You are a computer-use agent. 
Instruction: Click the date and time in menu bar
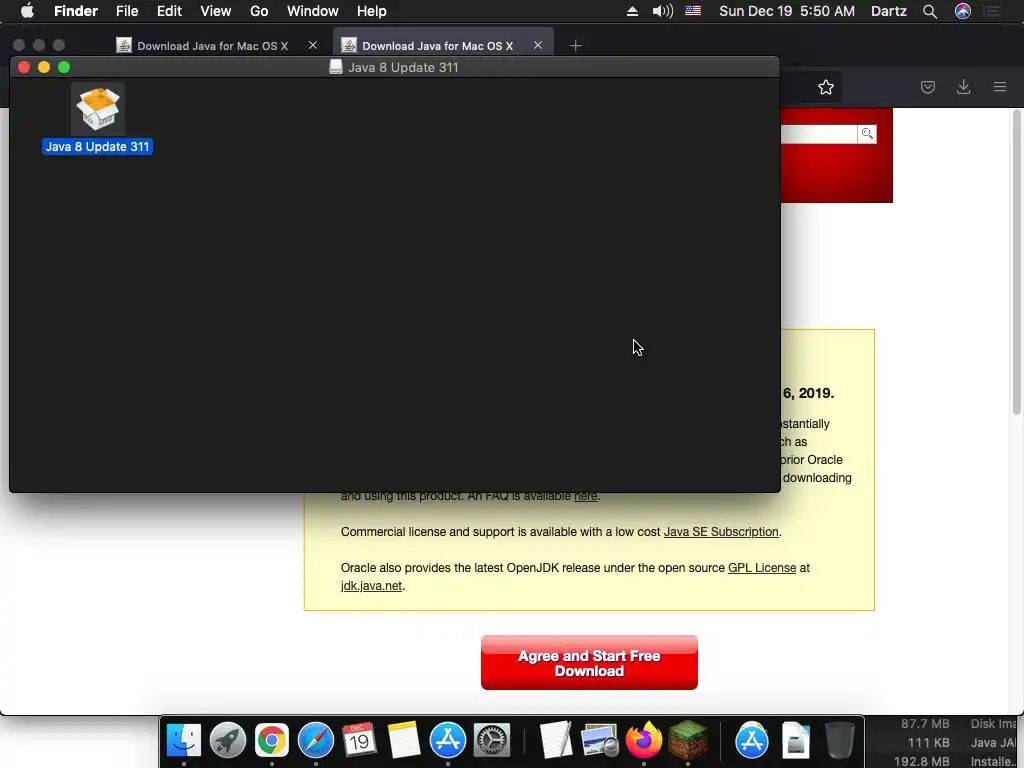(787, 11)
